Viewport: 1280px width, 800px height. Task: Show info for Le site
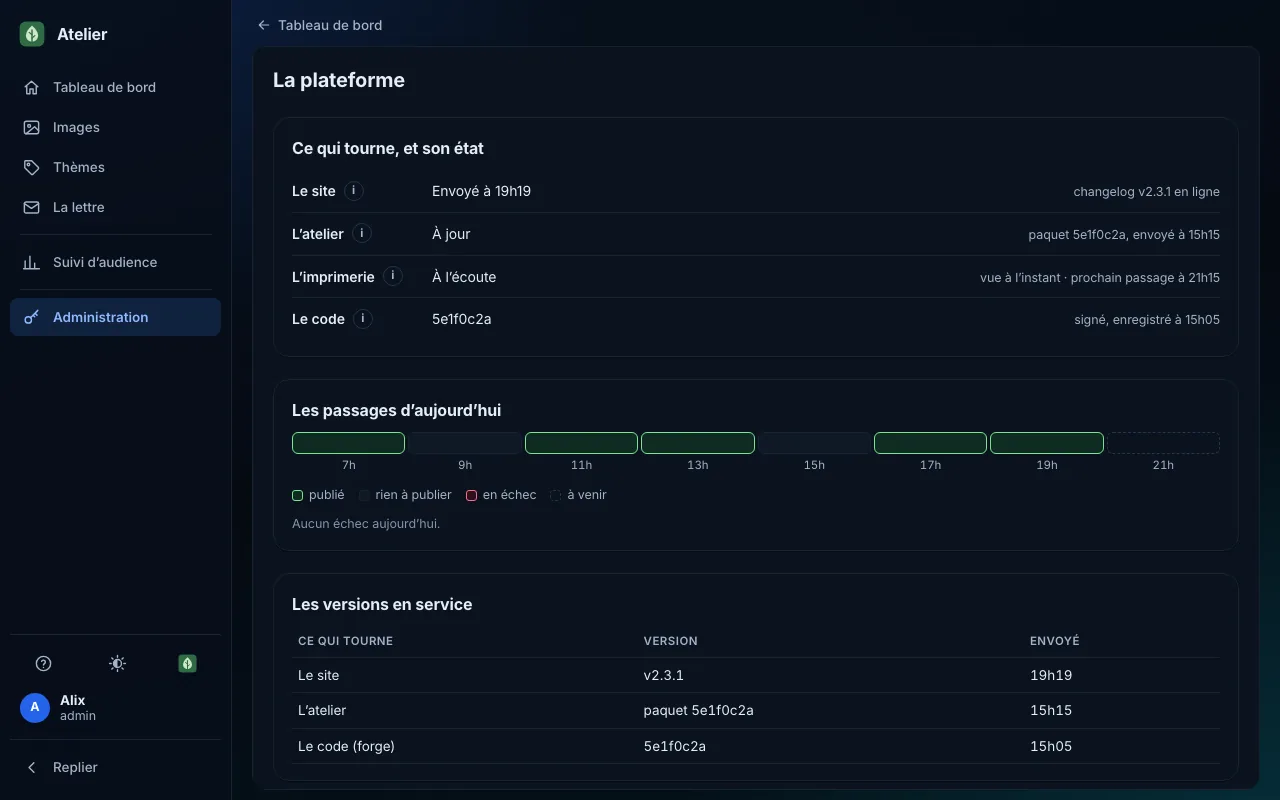(x=354, y=191)
